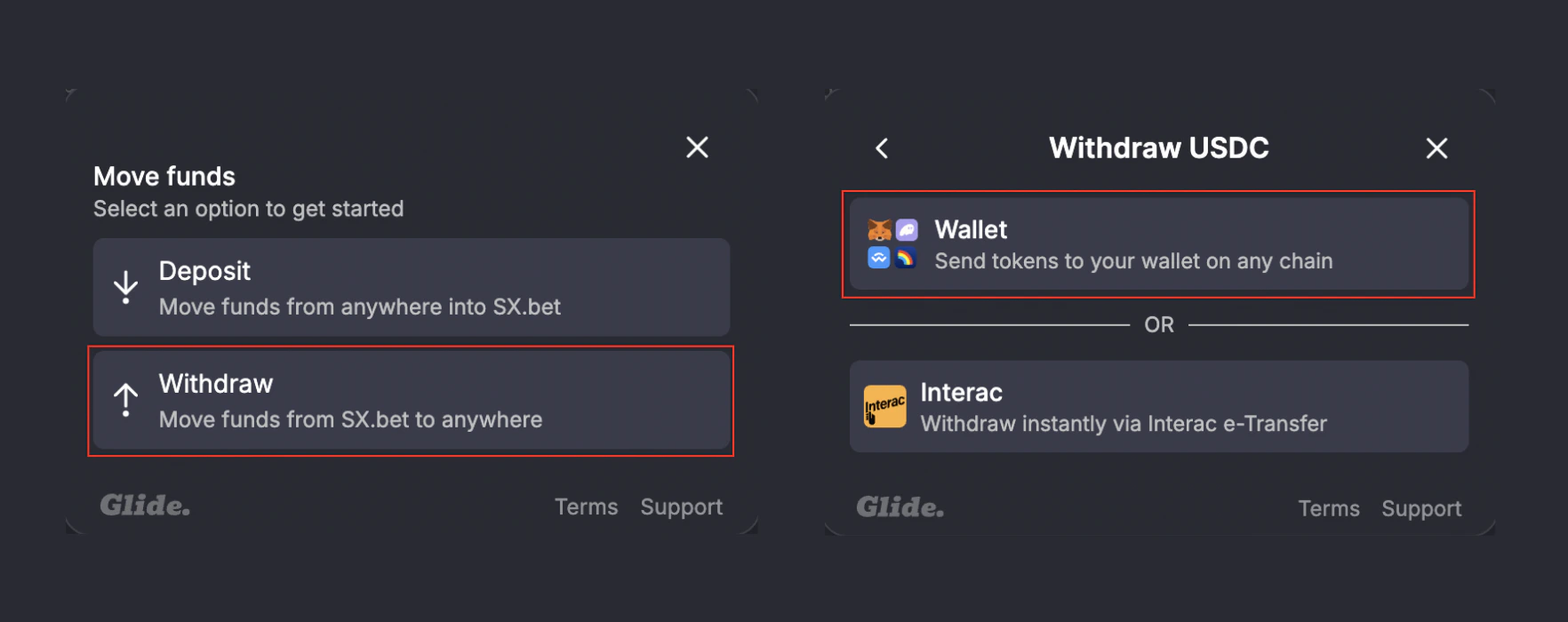Click Glide logo in Withdraw USDC dialog
Screen dimensions: 1568x622
click(900, 507)
